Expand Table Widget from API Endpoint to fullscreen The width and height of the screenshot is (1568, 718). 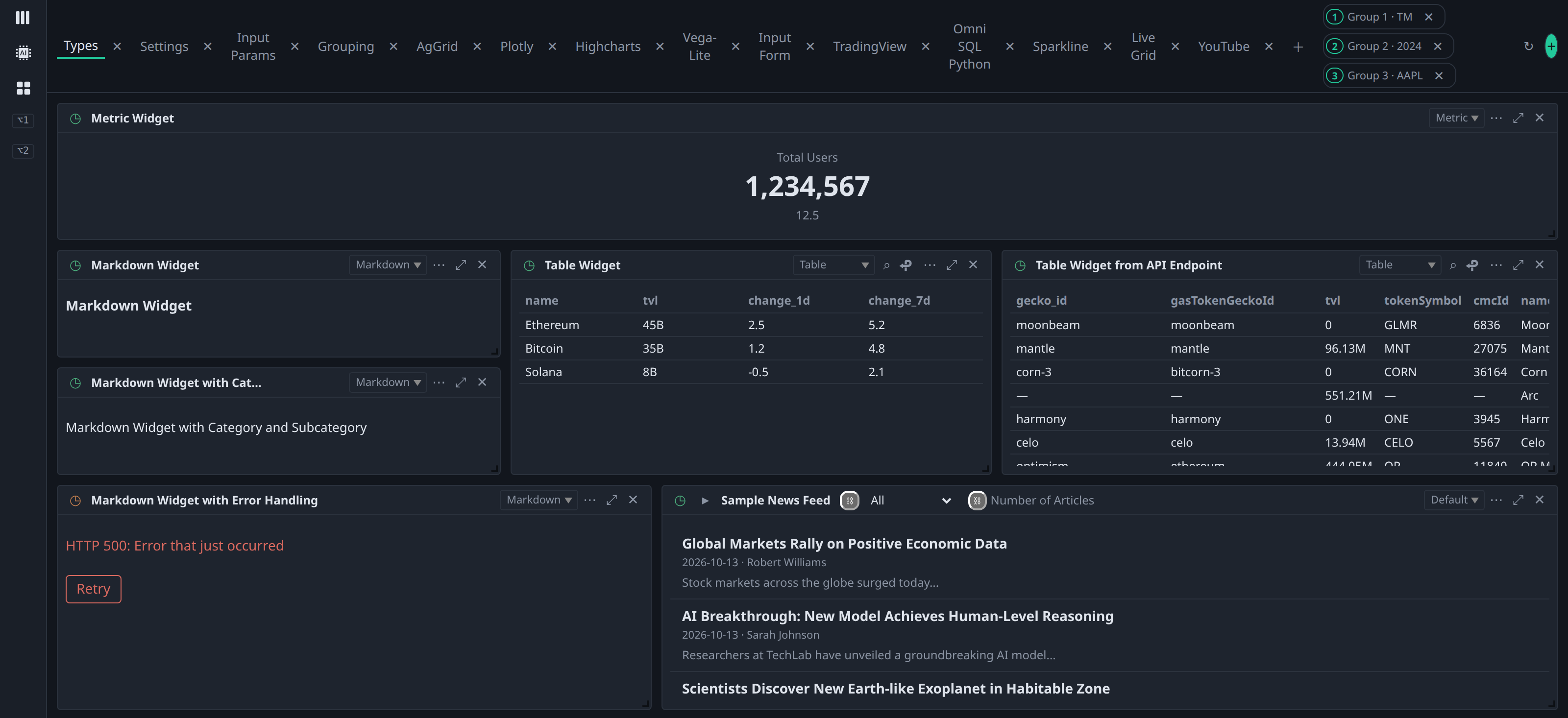[x=1518, y=264]
